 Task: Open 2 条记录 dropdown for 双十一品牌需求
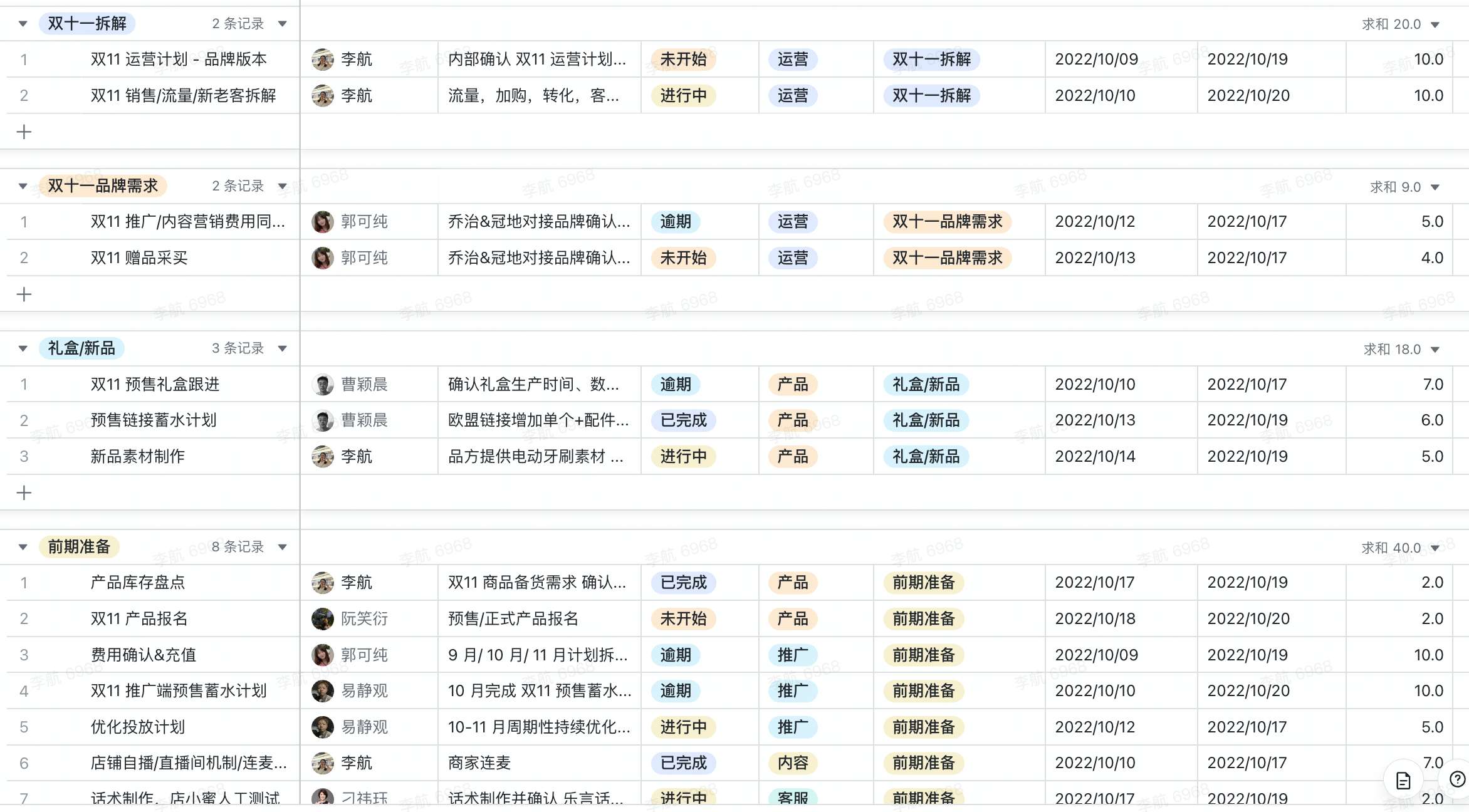(x=283, y=186)
